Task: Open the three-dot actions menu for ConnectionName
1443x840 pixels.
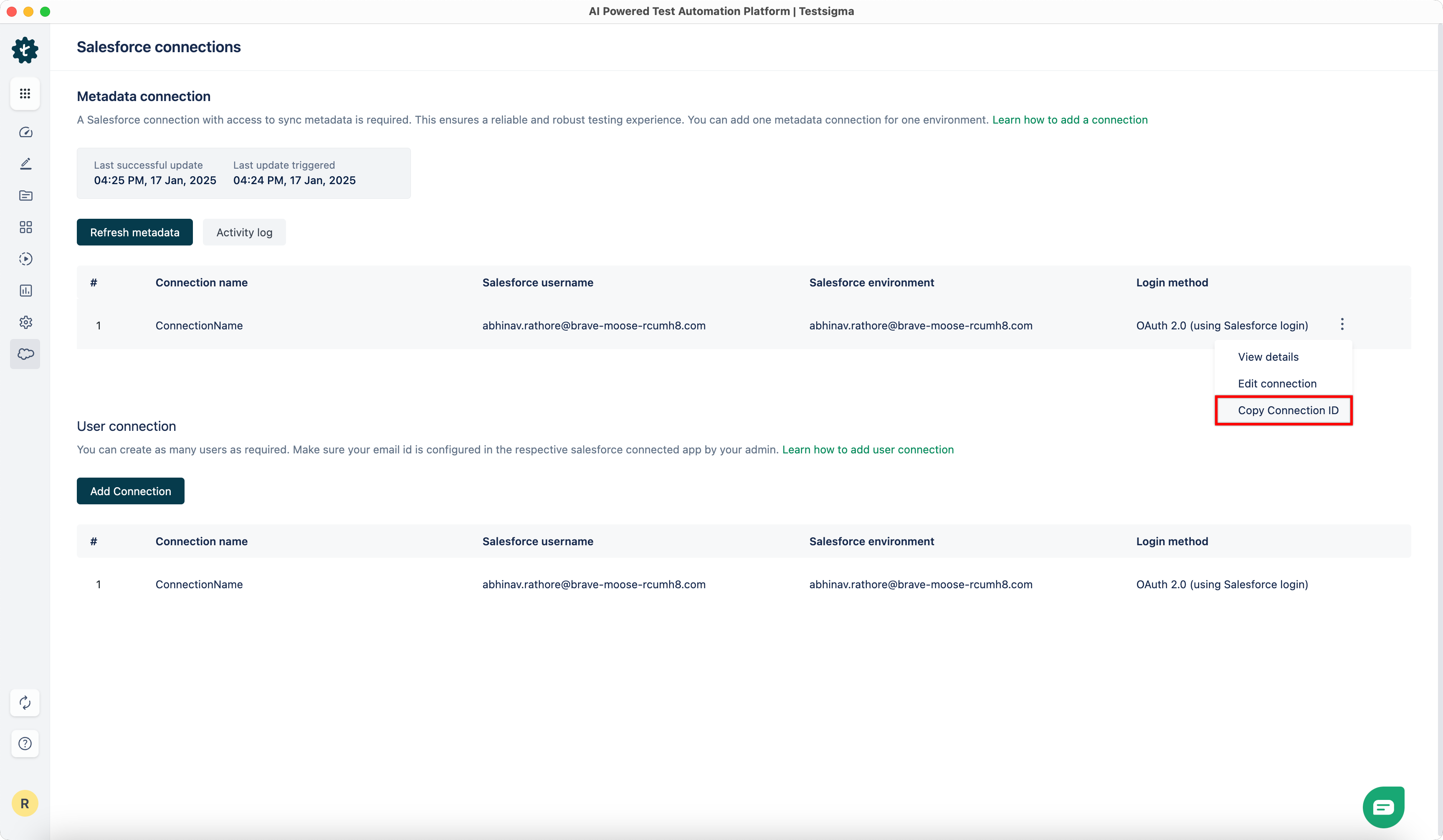Action: click(x=1342, y=324)
